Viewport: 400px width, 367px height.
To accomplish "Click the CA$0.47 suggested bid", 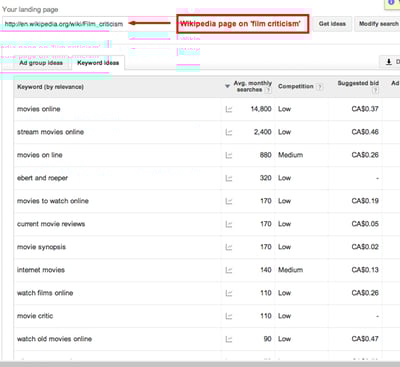I will pyautogui.click(x=365, y=339).
